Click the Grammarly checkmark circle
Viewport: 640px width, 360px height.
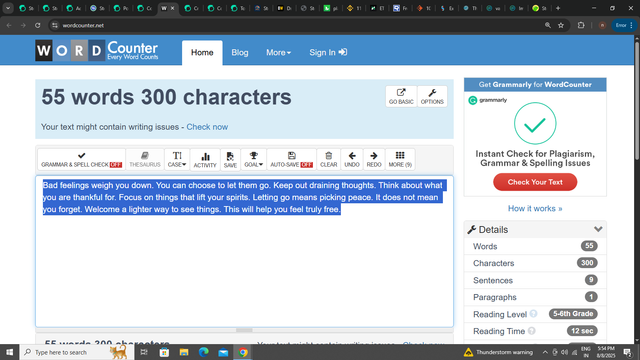pos(535,123)
